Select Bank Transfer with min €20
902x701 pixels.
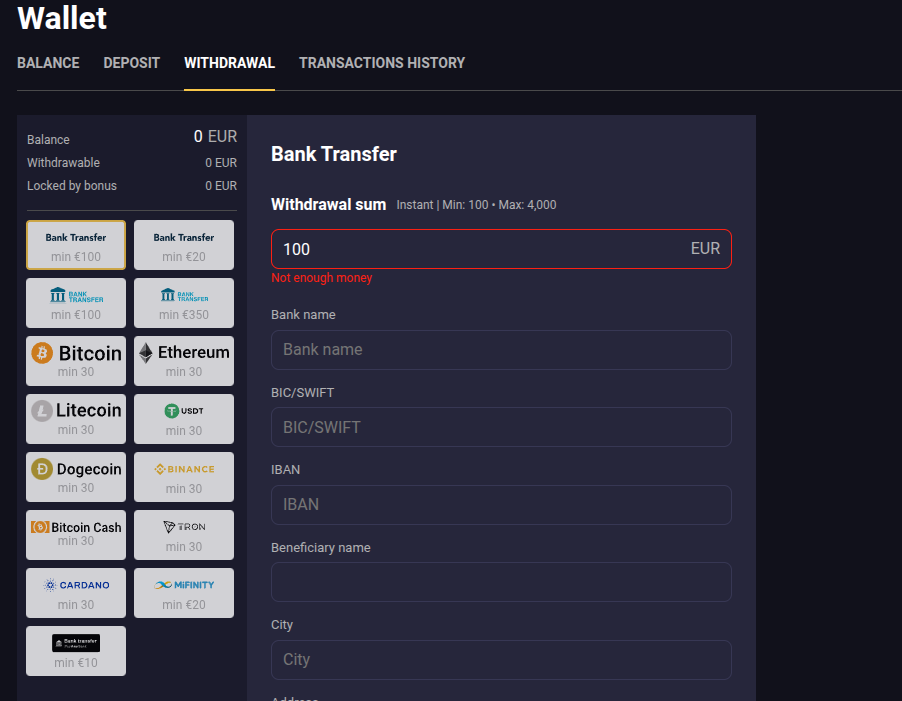click(x=184, y=245)
